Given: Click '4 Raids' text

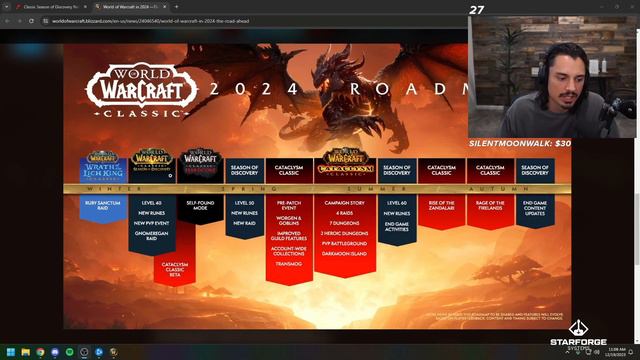Looking at the screenshot, I should (x=345, y=213).
